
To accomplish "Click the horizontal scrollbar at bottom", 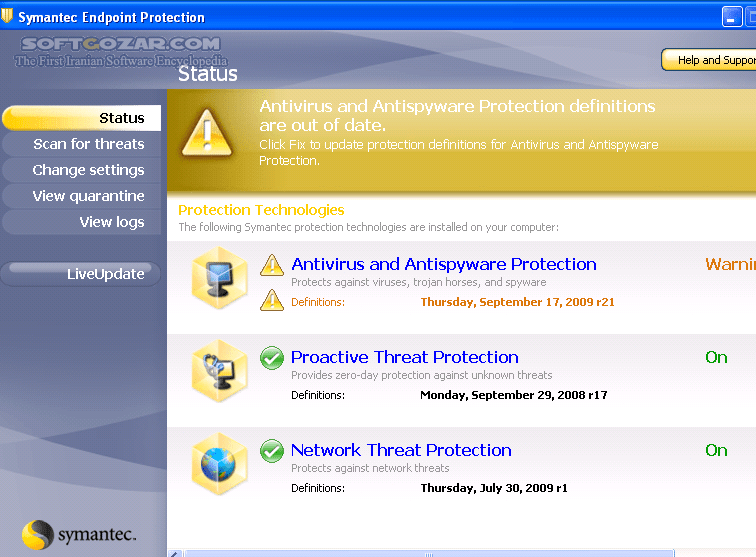I will [429, 553].
